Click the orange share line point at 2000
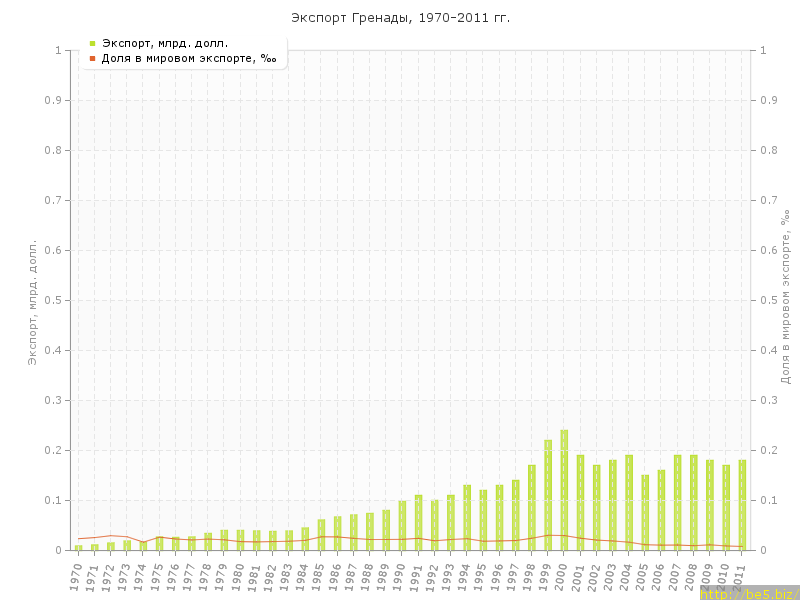Screen dimensions: 800x600 [564, 535]
